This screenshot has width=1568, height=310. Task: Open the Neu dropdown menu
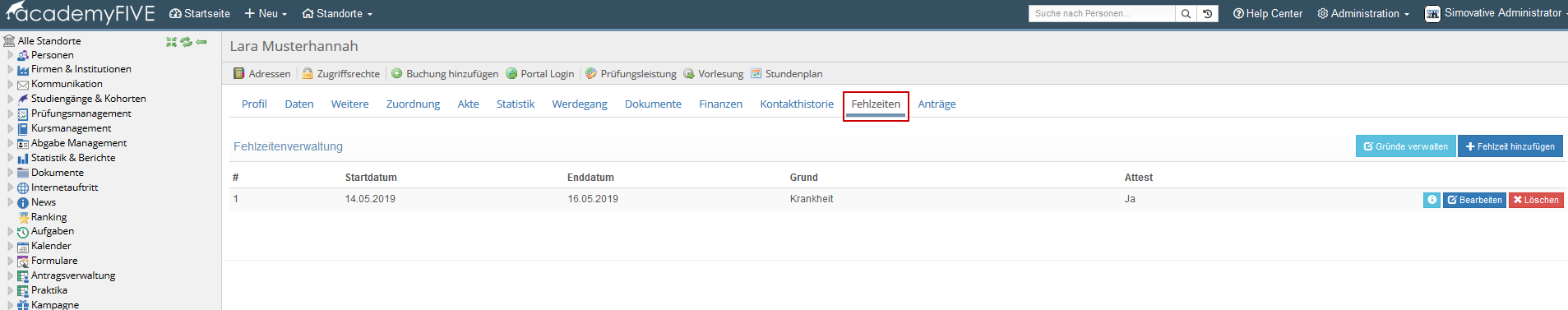pyautogui.click(x=266, y=13)
